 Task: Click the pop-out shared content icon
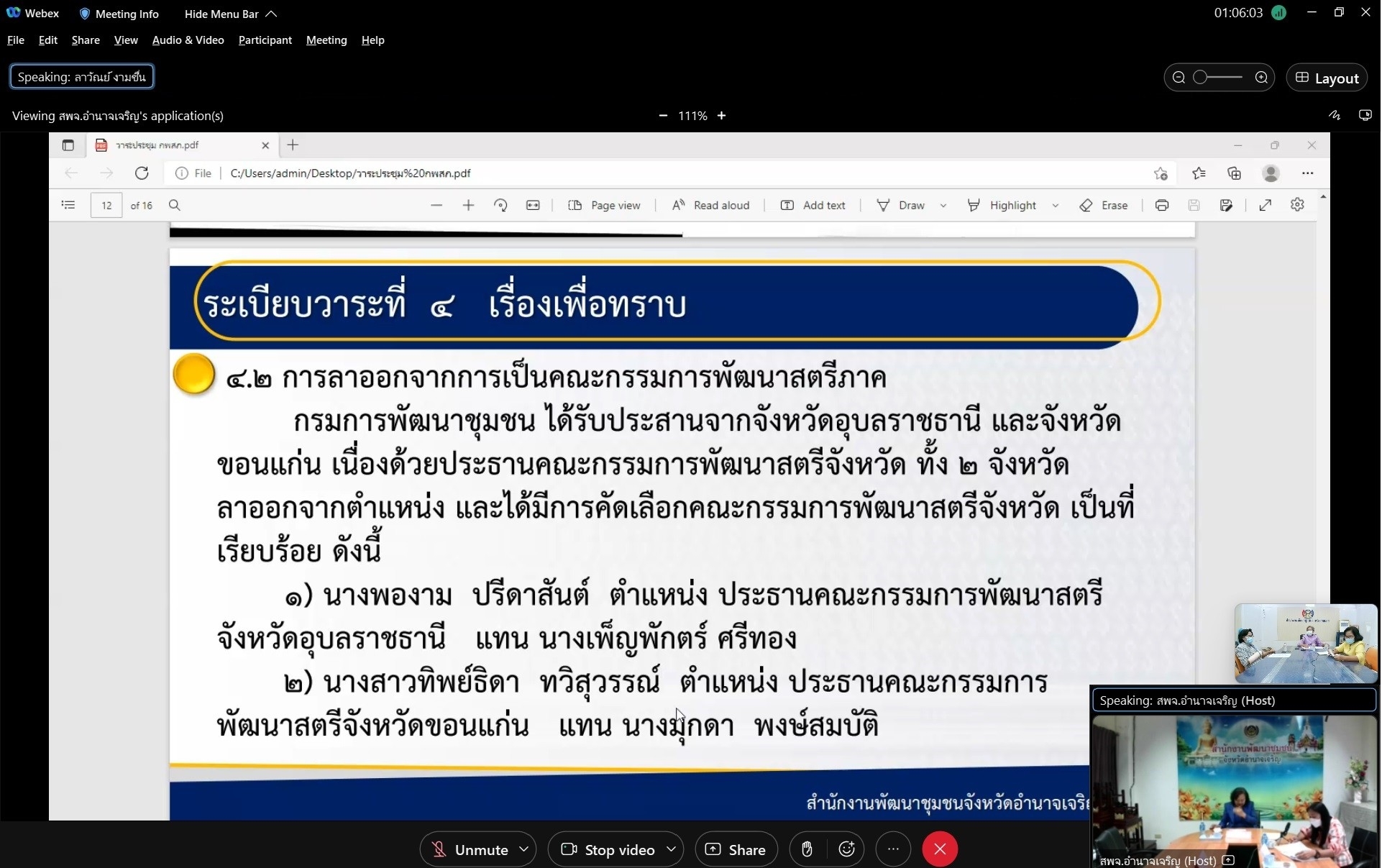point(1365,115)
